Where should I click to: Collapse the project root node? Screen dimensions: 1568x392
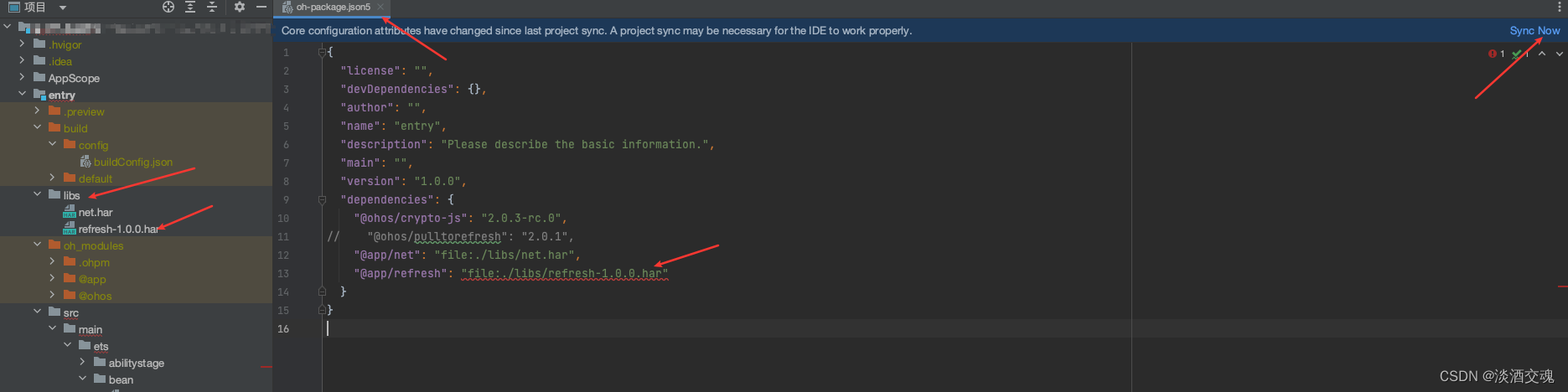click(x=8, y=27)
